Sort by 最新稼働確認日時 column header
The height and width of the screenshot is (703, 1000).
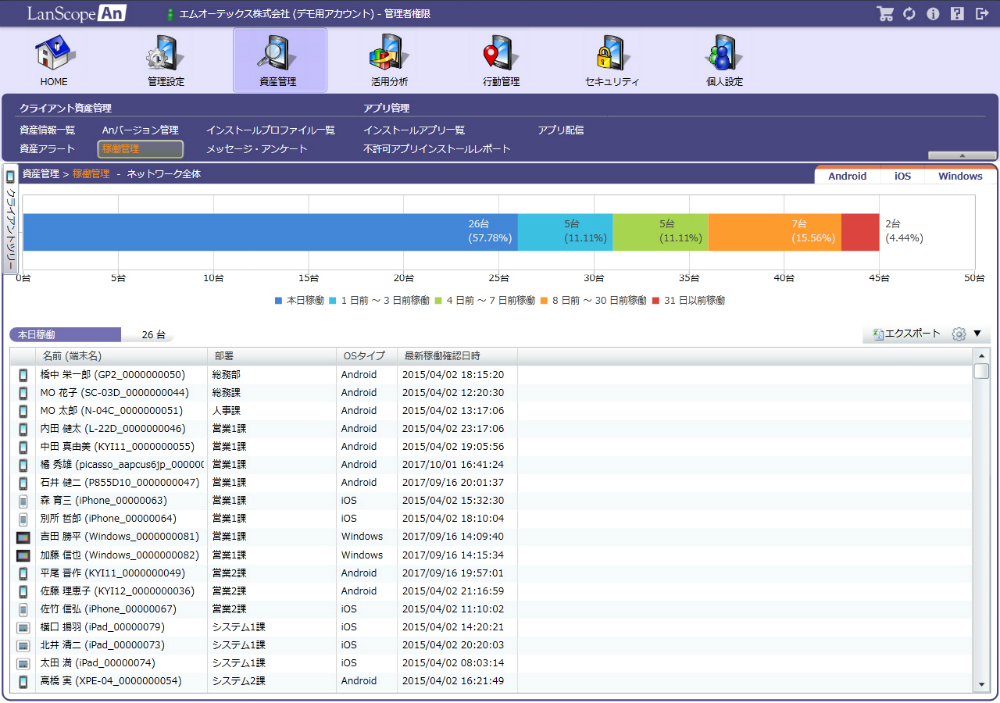457,356
